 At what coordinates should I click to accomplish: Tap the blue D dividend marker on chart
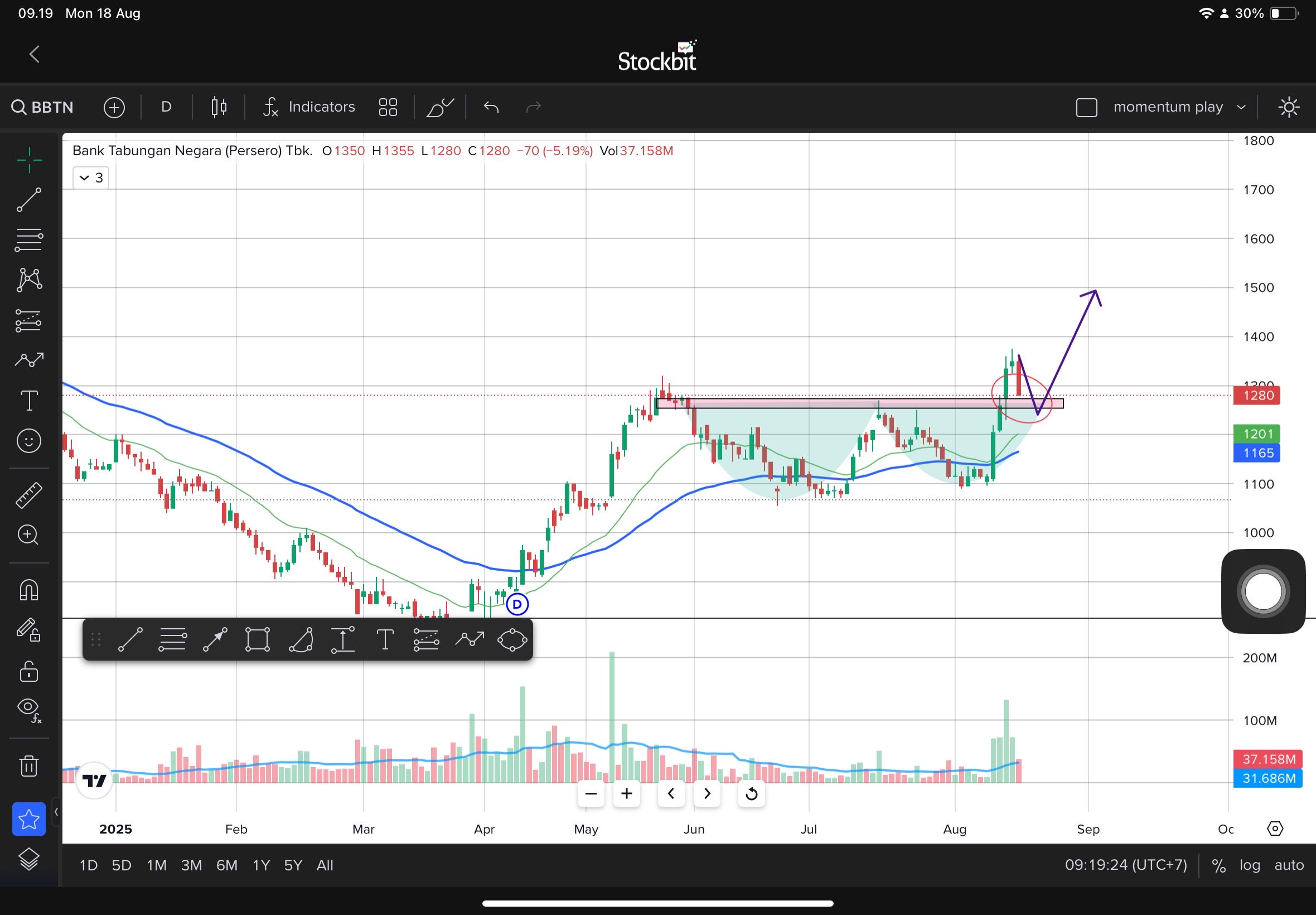pos(517,604)
